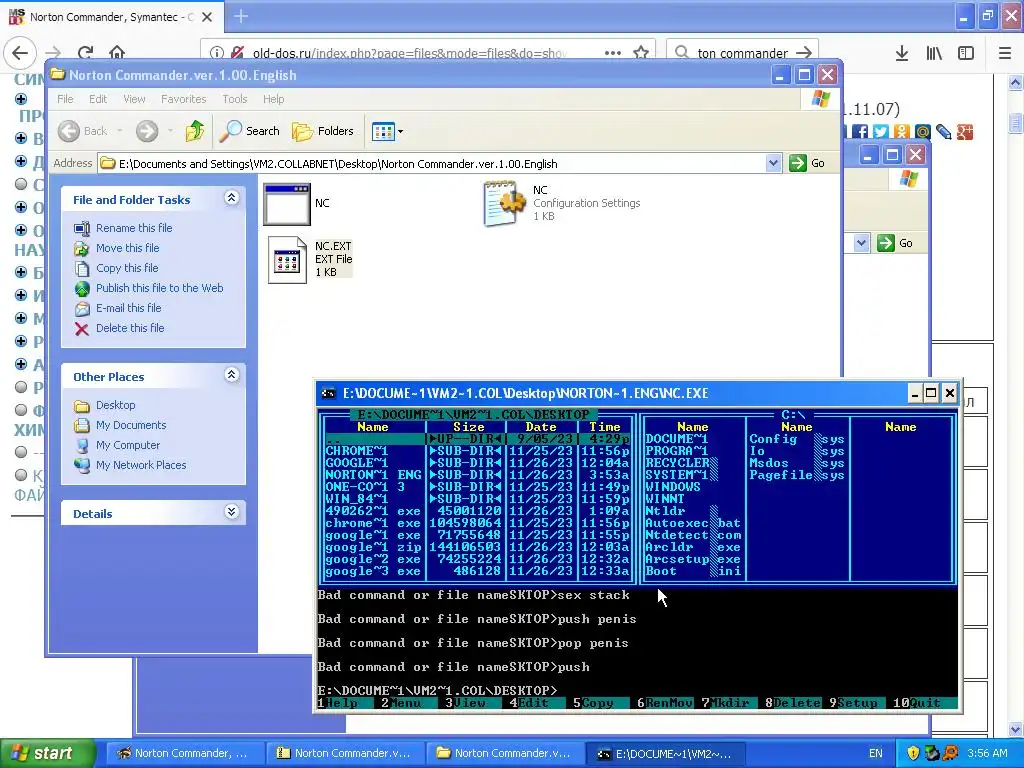Click 1 Help in Norton Commander bar
This screenshot has height=768, width=1024.
pos(338,703)
